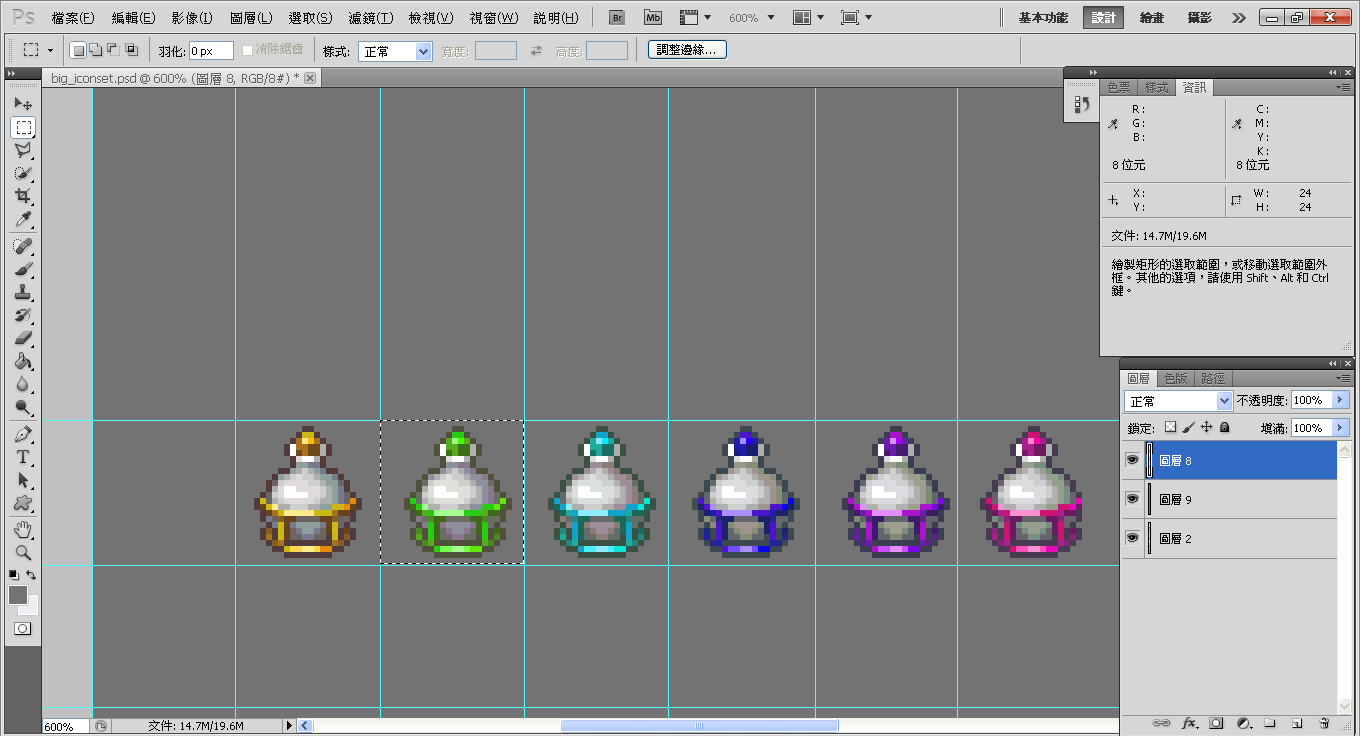Toggle the lock transparent pixels option
This screenshot has height=736, width=1360.
[1171, 427]
